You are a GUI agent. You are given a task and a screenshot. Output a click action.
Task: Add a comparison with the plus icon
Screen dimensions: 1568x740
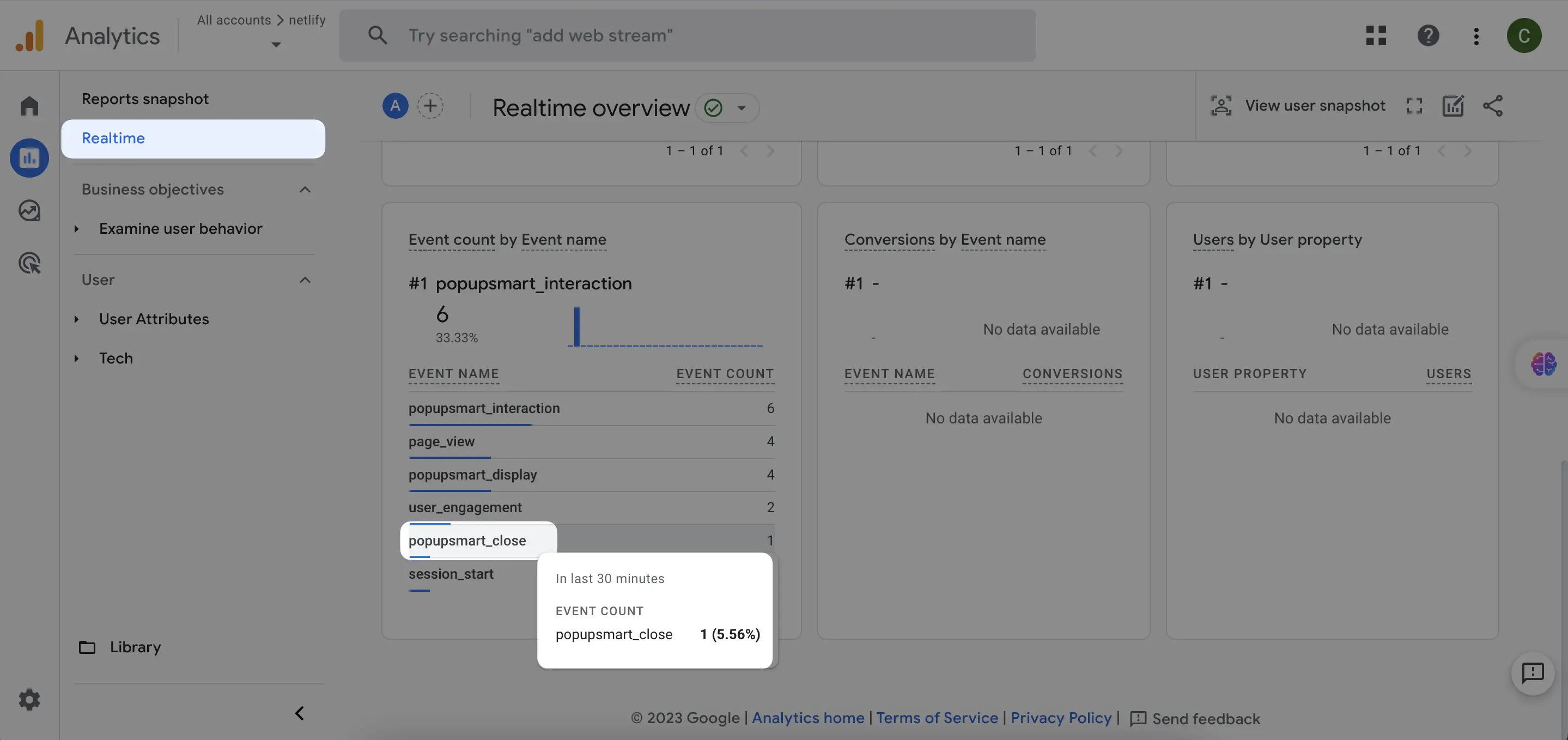(430, 106)
